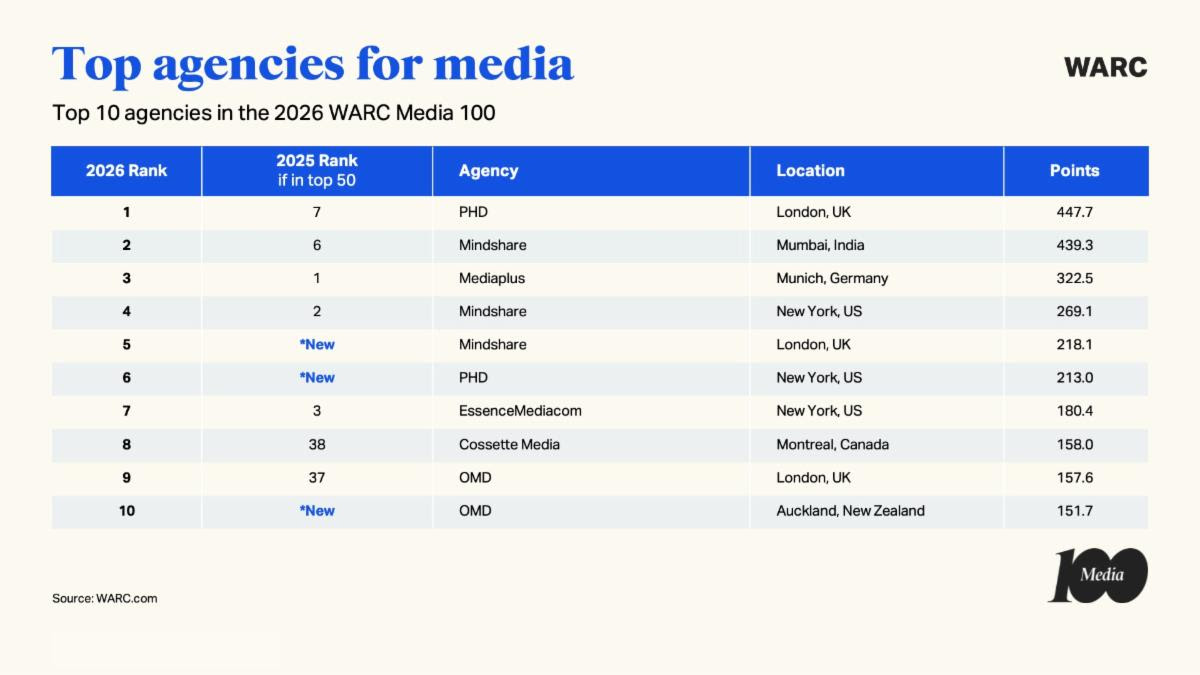Click the 2026 Rank column header
The width and height of the screenshot is (1200, 675).
point(125,170)
